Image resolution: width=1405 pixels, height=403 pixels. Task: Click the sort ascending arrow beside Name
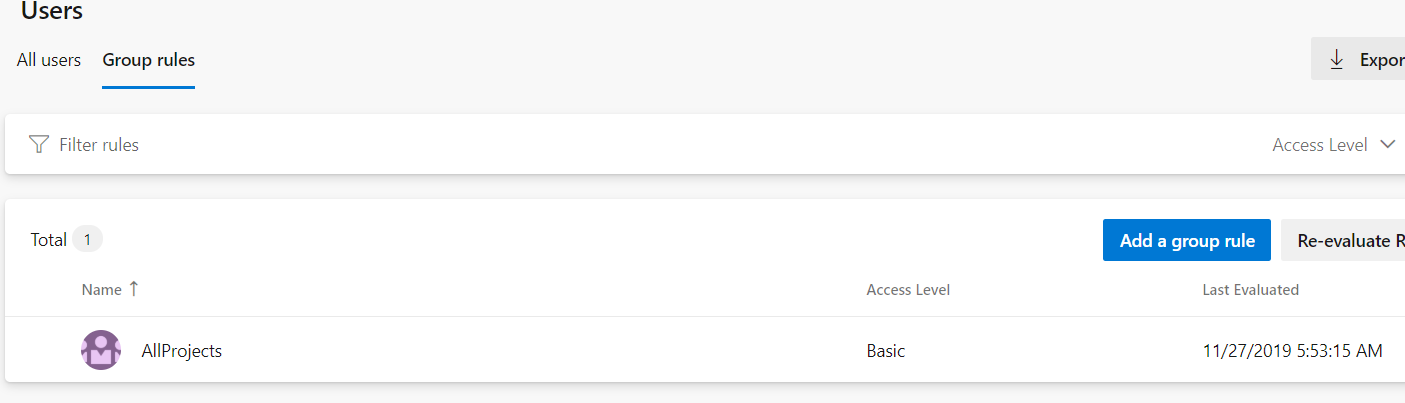(134, 289)
